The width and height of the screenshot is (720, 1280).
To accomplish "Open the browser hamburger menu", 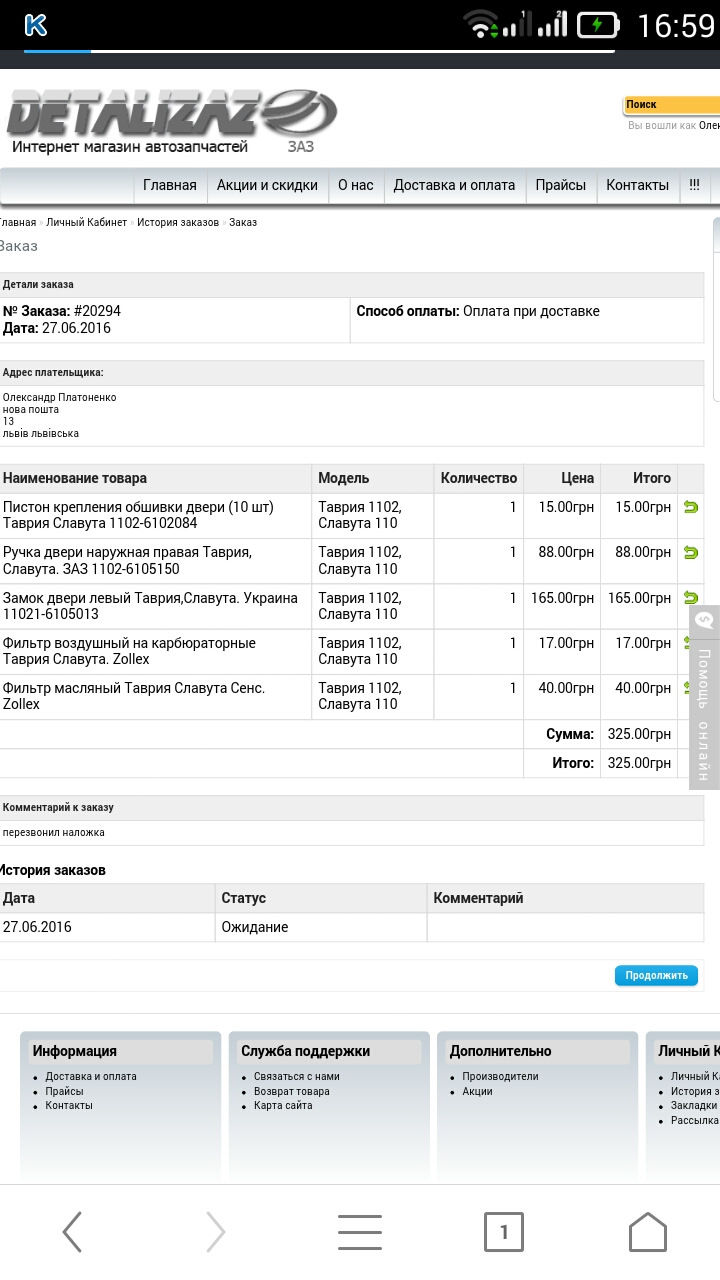I will (x=360, y=1232).
